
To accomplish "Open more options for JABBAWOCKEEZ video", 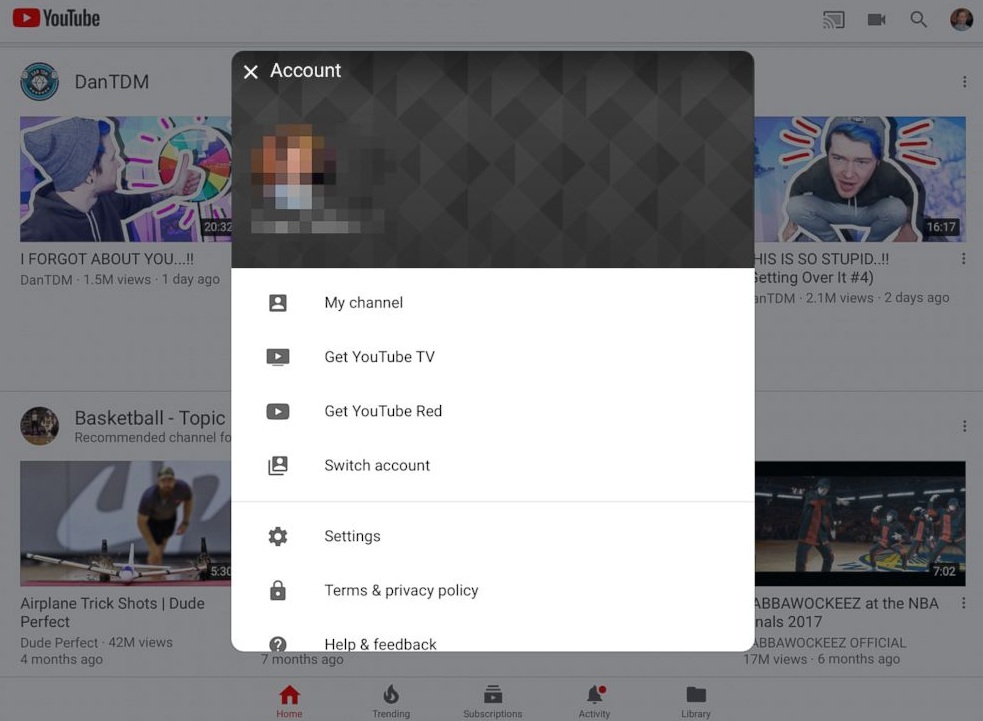I will 964,603.
